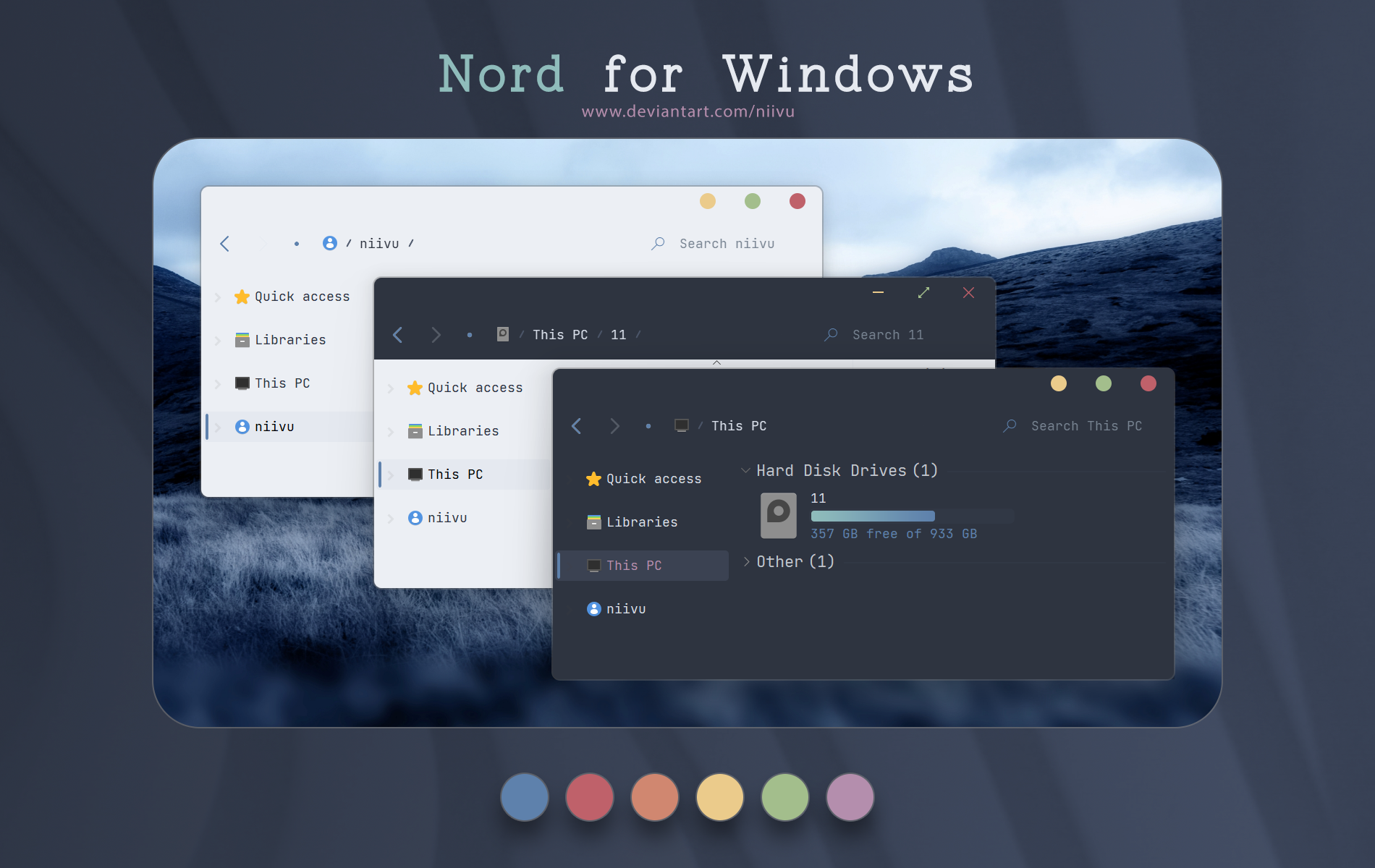Open the www.deviantart.com/niivu link
Viewport: 1375px width, 868px height.
[688, 111]
